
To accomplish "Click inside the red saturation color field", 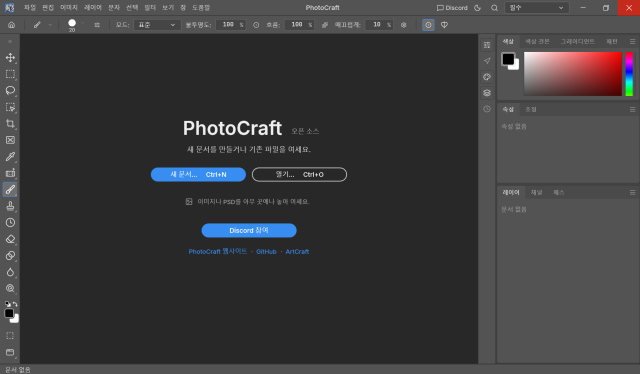I will click(573, 74).
